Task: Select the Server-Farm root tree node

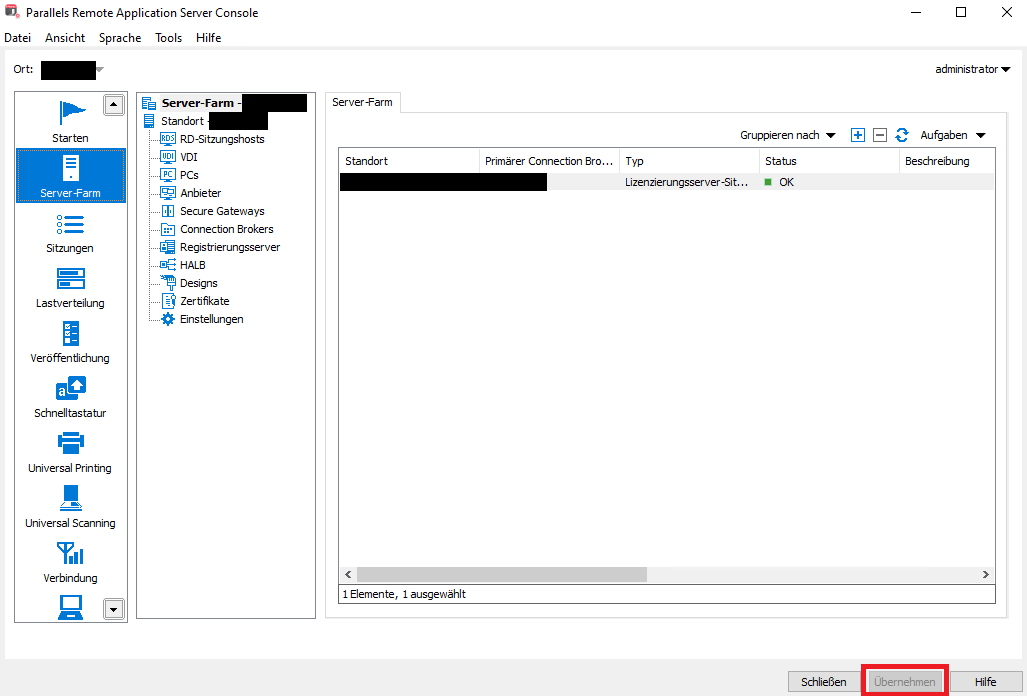Action: coord(225,103)
